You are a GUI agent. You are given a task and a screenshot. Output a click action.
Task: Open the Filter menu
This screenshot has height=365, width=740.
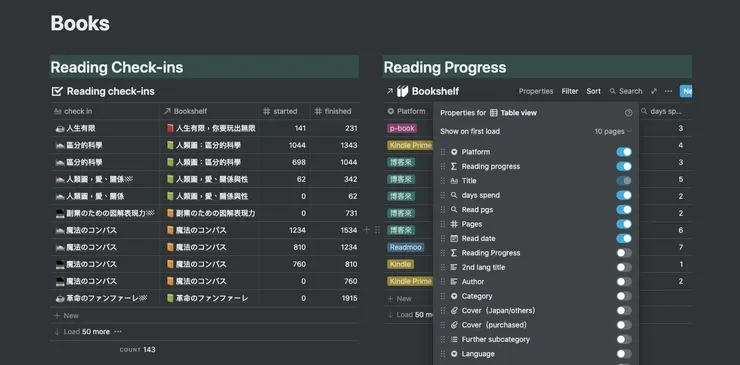point(570,91)
